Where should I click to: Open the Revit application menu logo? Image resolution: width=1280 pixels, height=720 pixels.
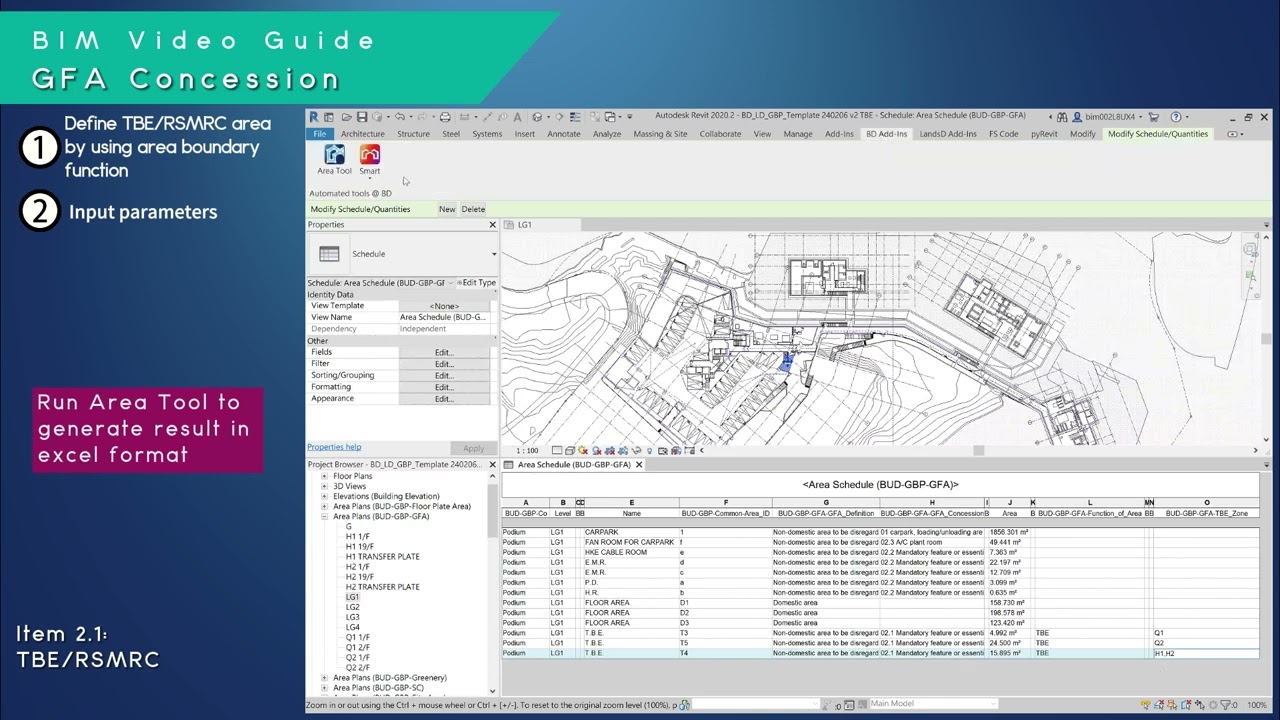314,117
